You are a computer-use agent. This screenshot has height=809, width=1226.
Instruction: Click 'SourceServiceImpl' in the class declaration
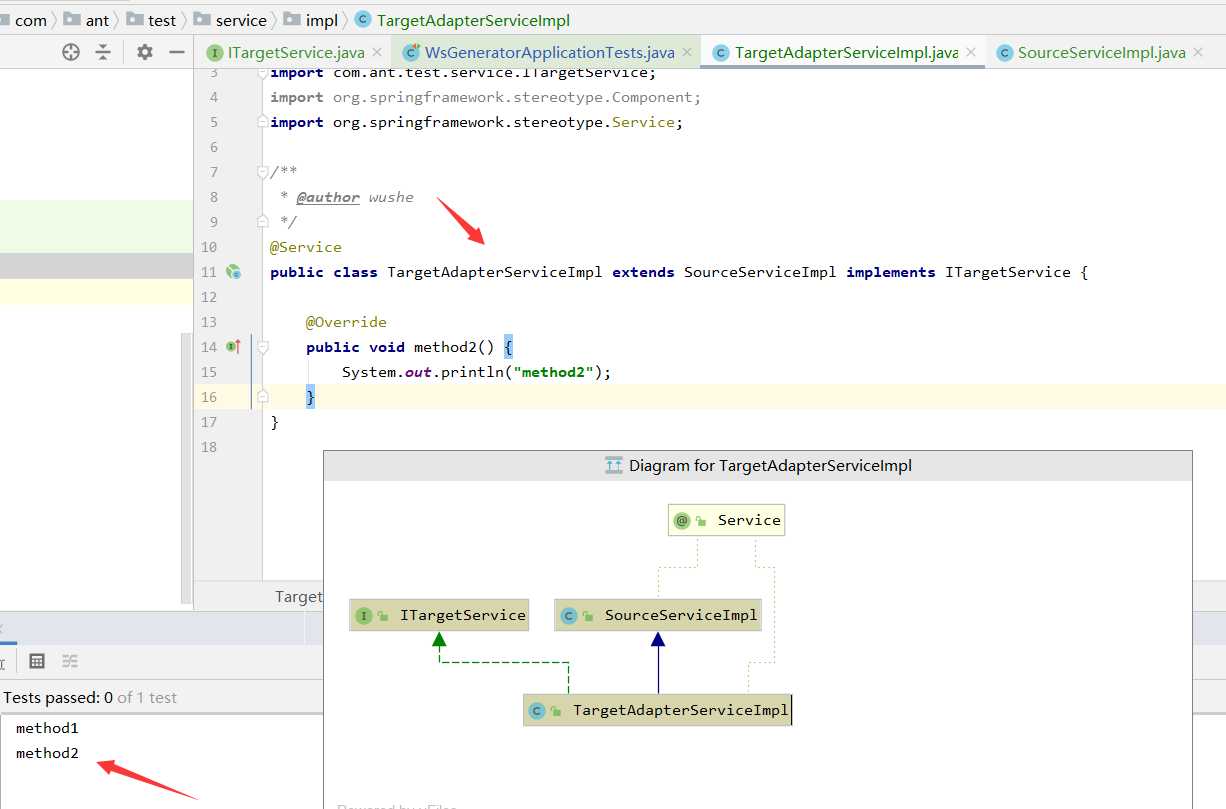point(760,272)
